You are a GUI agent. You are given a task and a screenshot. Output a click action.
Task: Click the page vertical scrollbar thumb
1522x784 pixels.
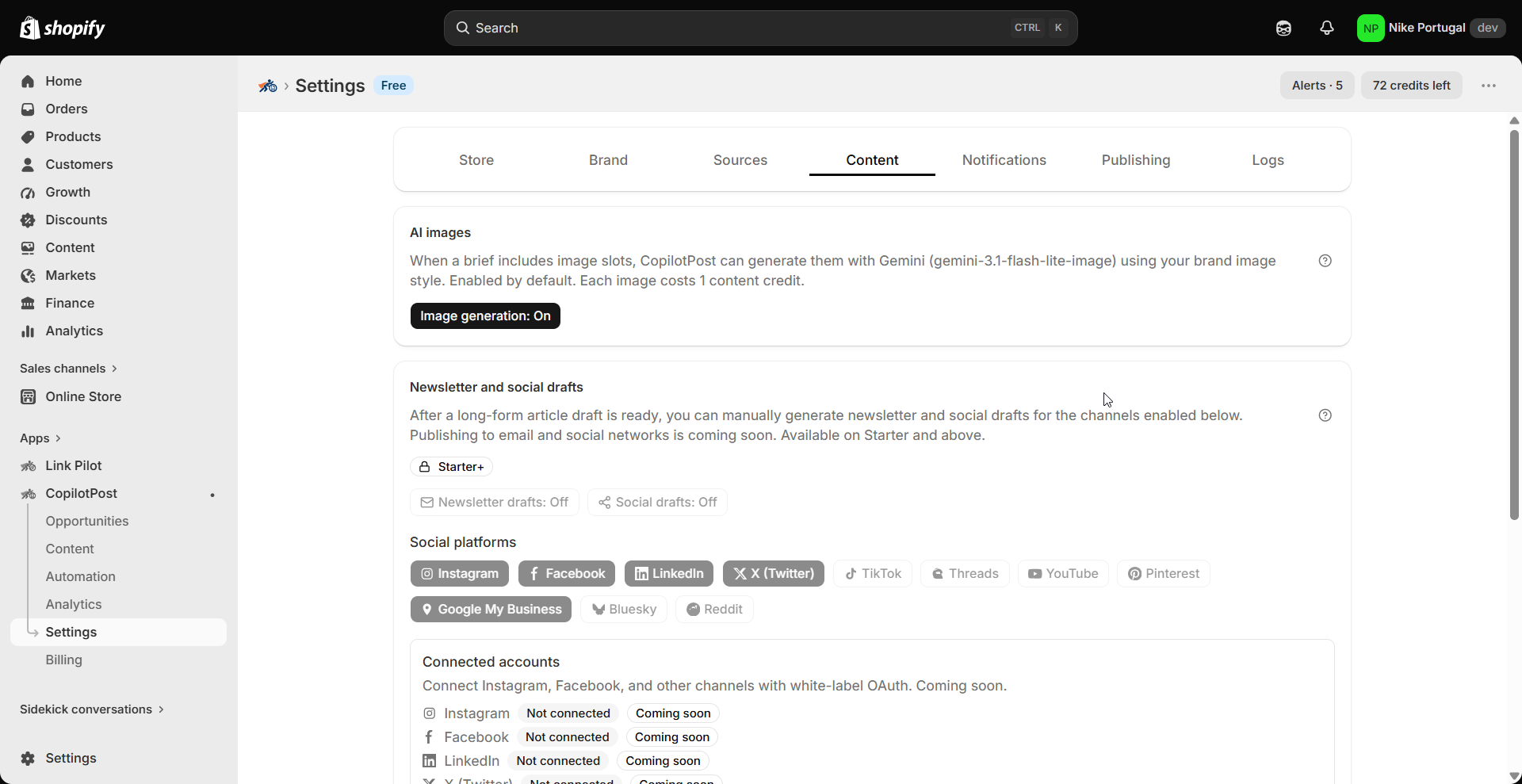(x=1514, y=325)
